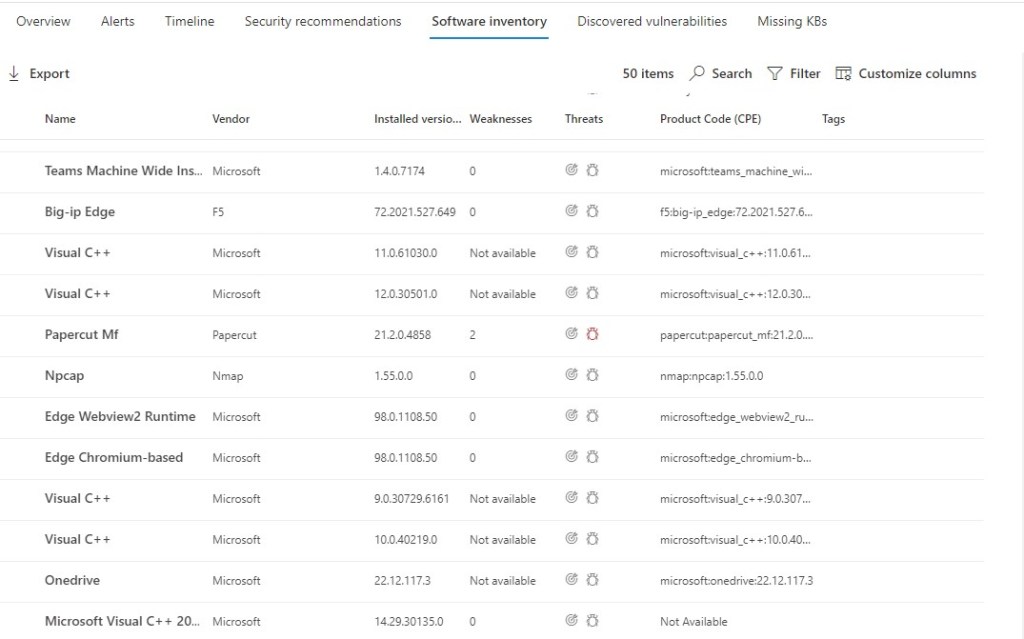Viewport: 1024px width, 639px height.
Task: Click the bug icon in Big-ip Edge row
Action: [x=592, y=212]
